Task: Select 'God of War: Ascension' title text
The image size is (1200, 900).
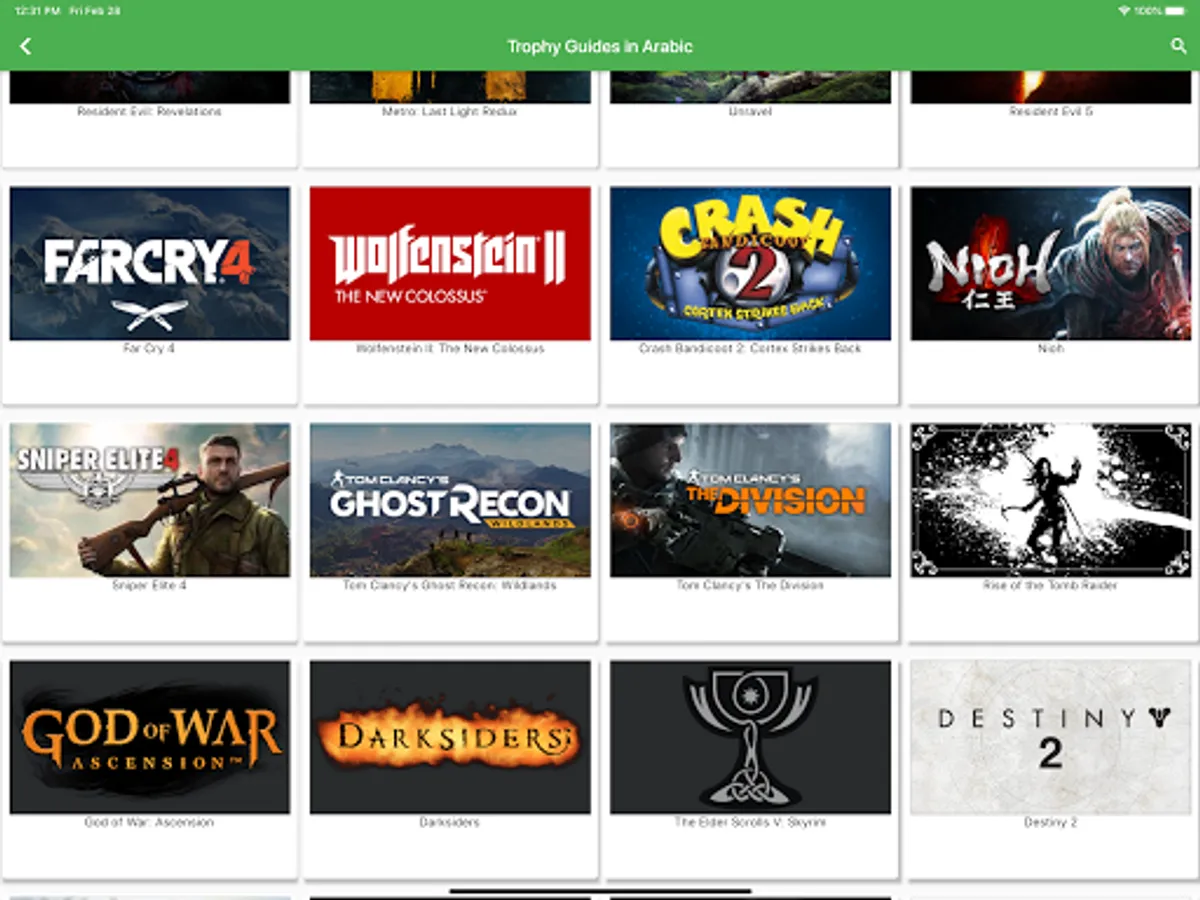Action: click(x=149, y=822)
